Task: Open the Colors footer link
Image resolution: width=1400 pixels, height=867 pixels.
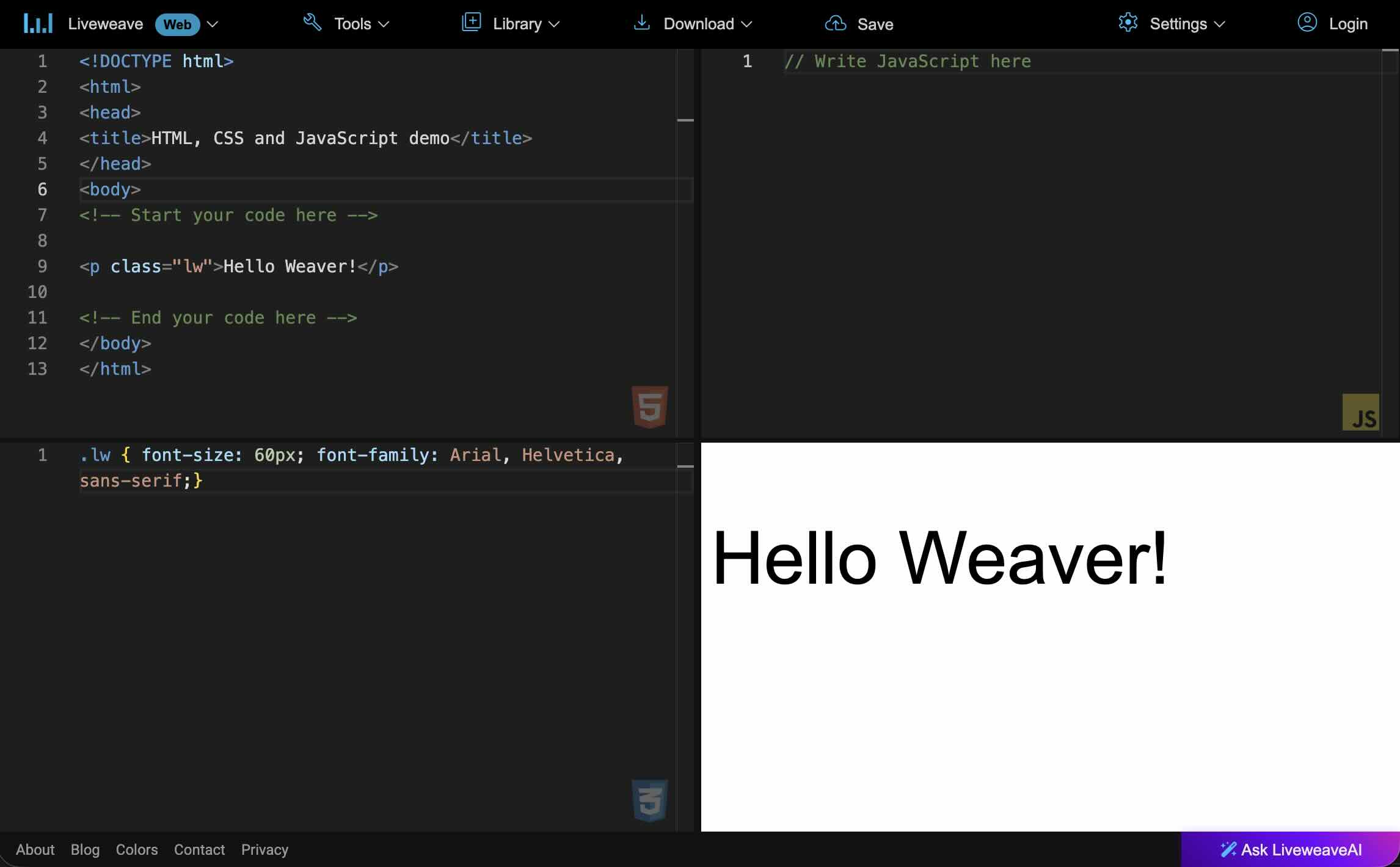Action: tap(136, 849)
